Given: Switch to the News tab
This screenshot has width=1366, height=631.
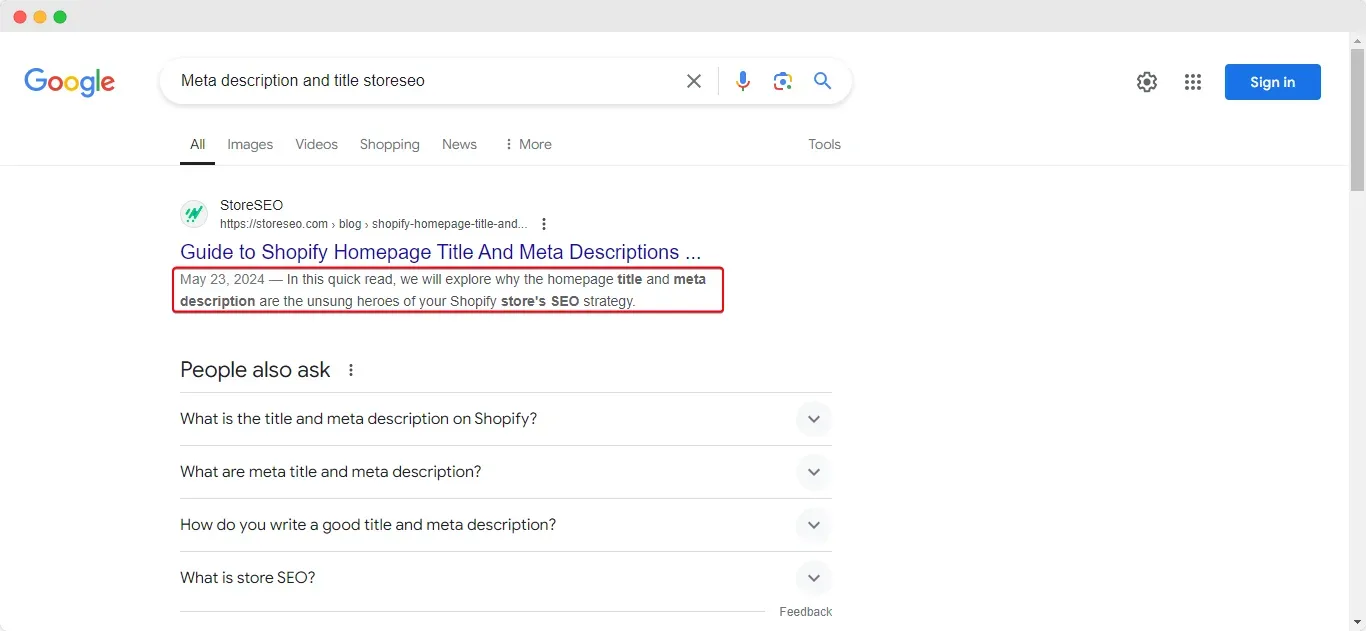Looking at the screenshot, I should [x=459, y=144].
